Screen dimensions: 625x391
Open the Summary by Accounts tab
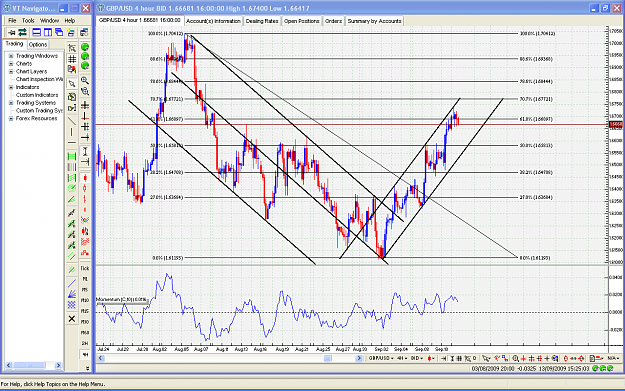click(374, 21)
